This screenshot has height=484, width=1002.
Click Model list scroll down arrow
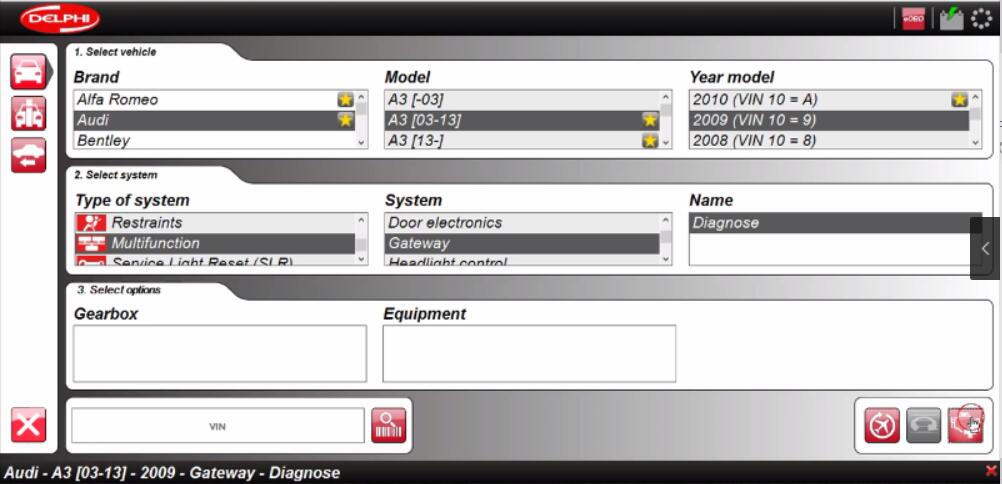(x=666, y=143)
